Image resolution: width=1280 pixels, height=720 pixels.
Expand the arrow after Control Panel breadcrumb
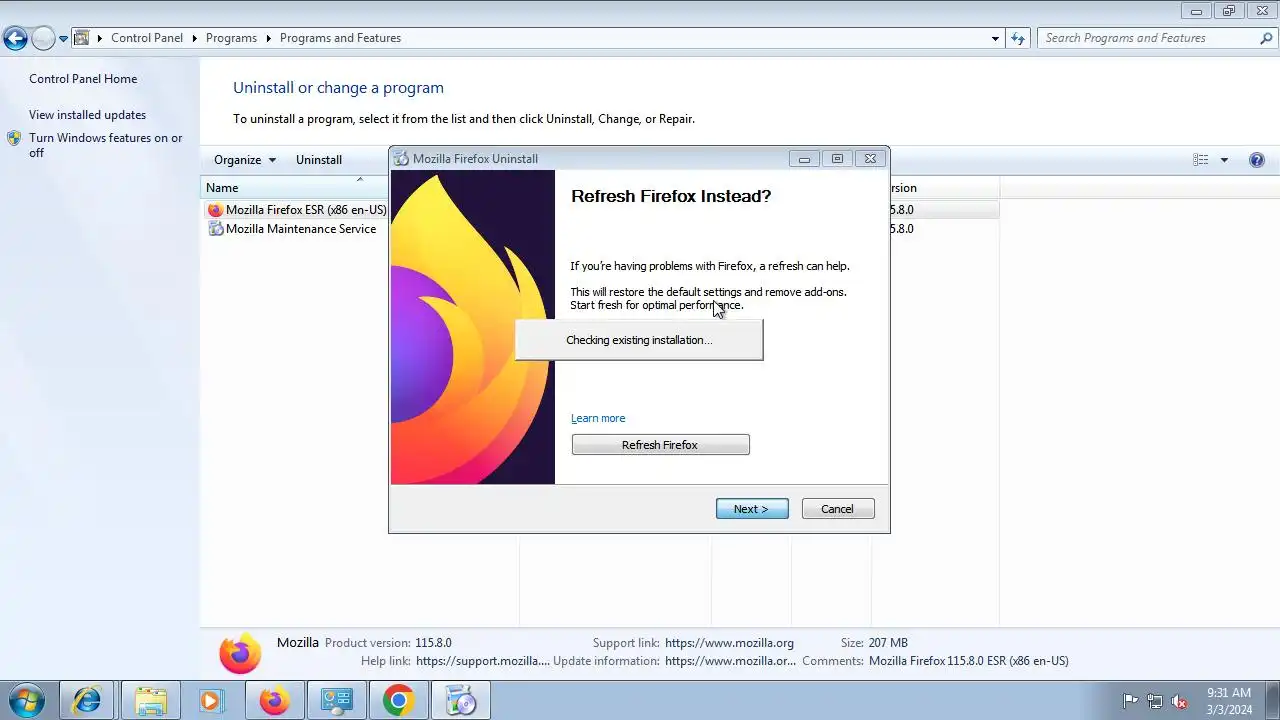coord(194,38)
